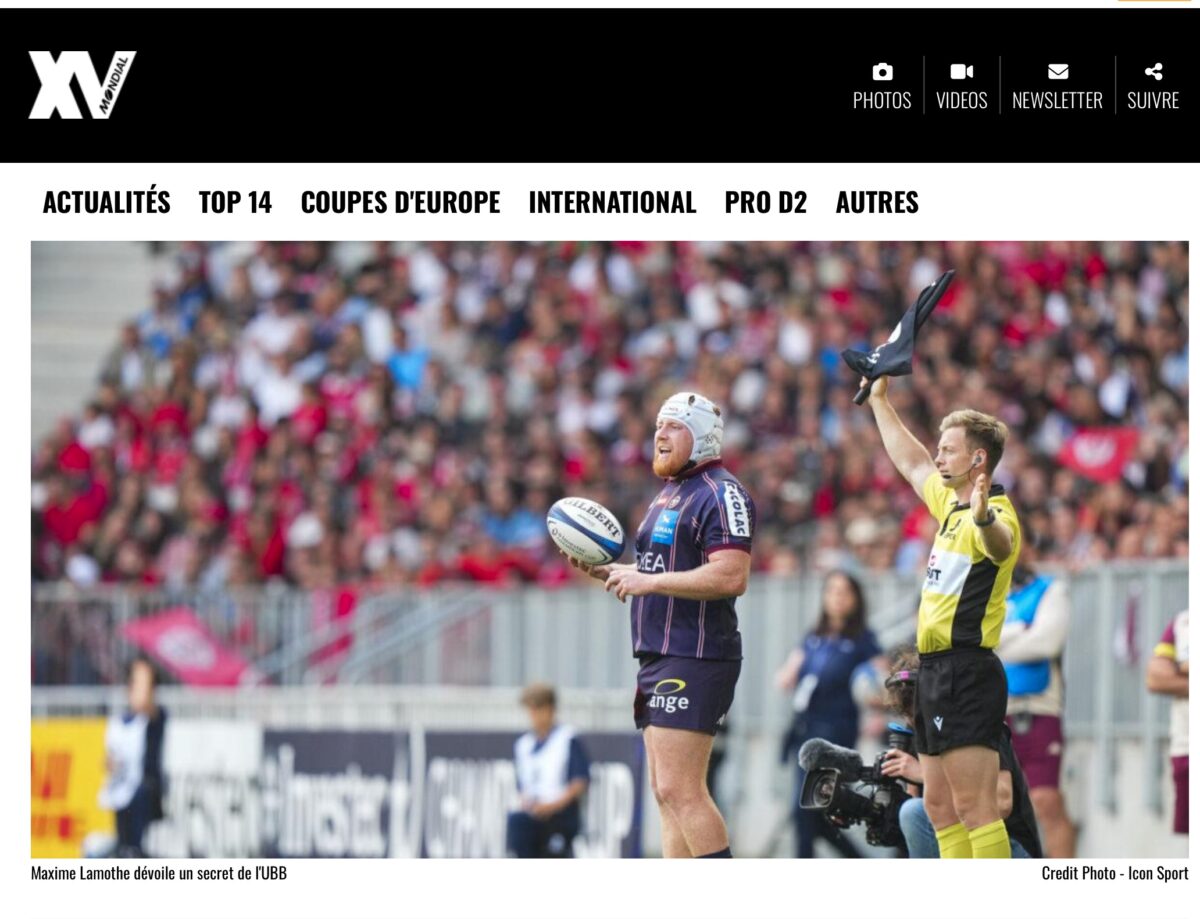This screenshot has height=919, width=1200.
Task: Expand the AUTRES menu
Action: [x=877, y=202]
